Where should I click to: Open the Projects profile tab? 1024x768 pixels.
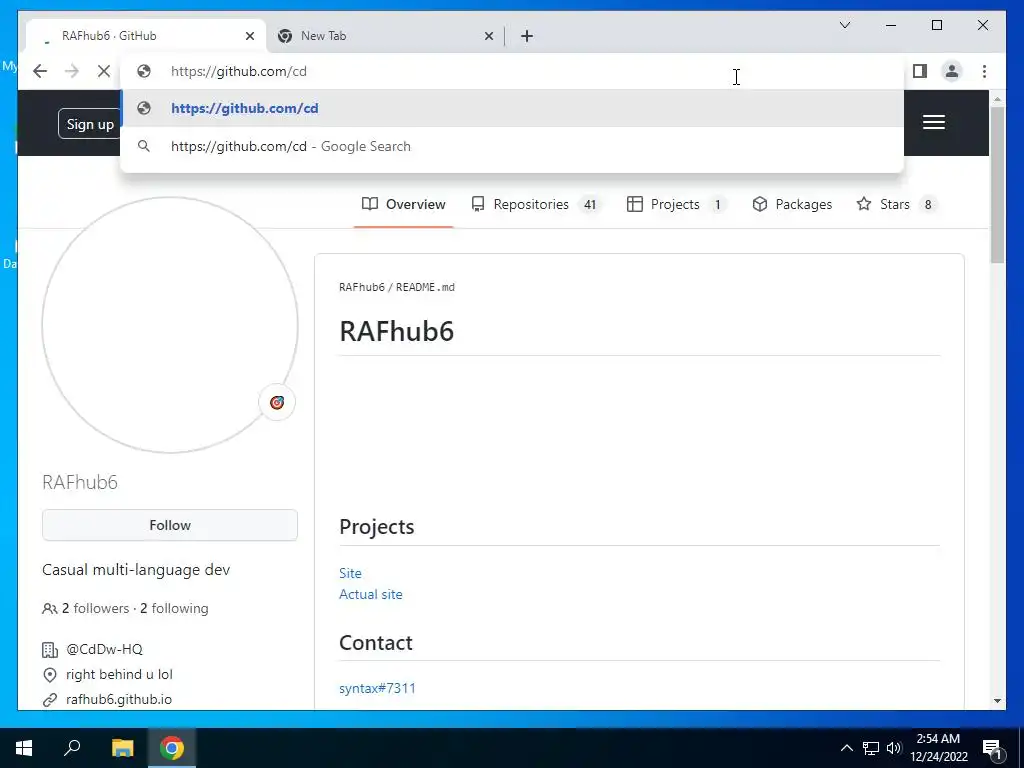tap(676, 204)
